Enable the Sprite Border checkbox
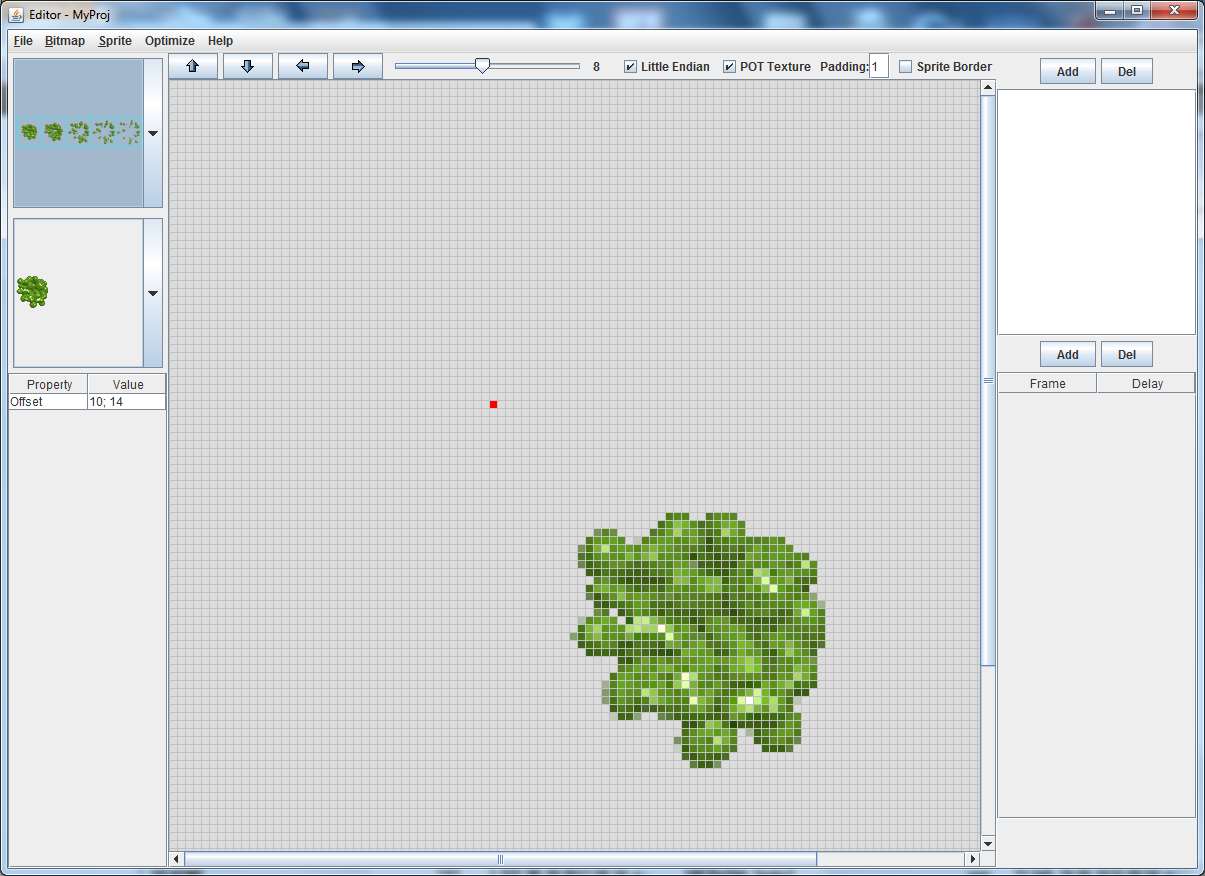This screenshot has width=1205, height=876. [x=905, y=66]
